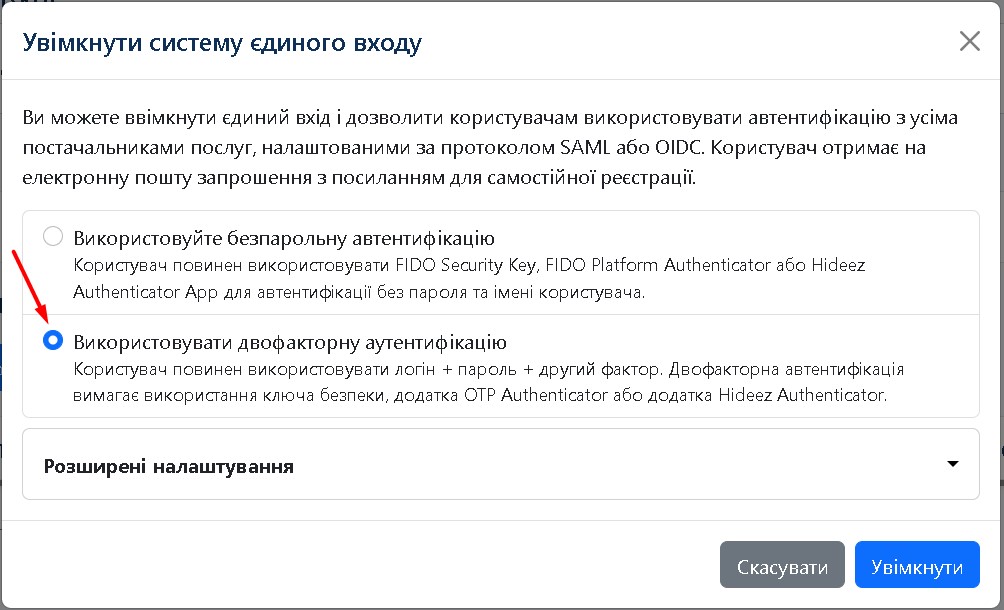Viewport: 1004px width, 610px height.
Task: Select the passwordless authentication radio button
Action: pyautogui.click(x=53, y=238)
